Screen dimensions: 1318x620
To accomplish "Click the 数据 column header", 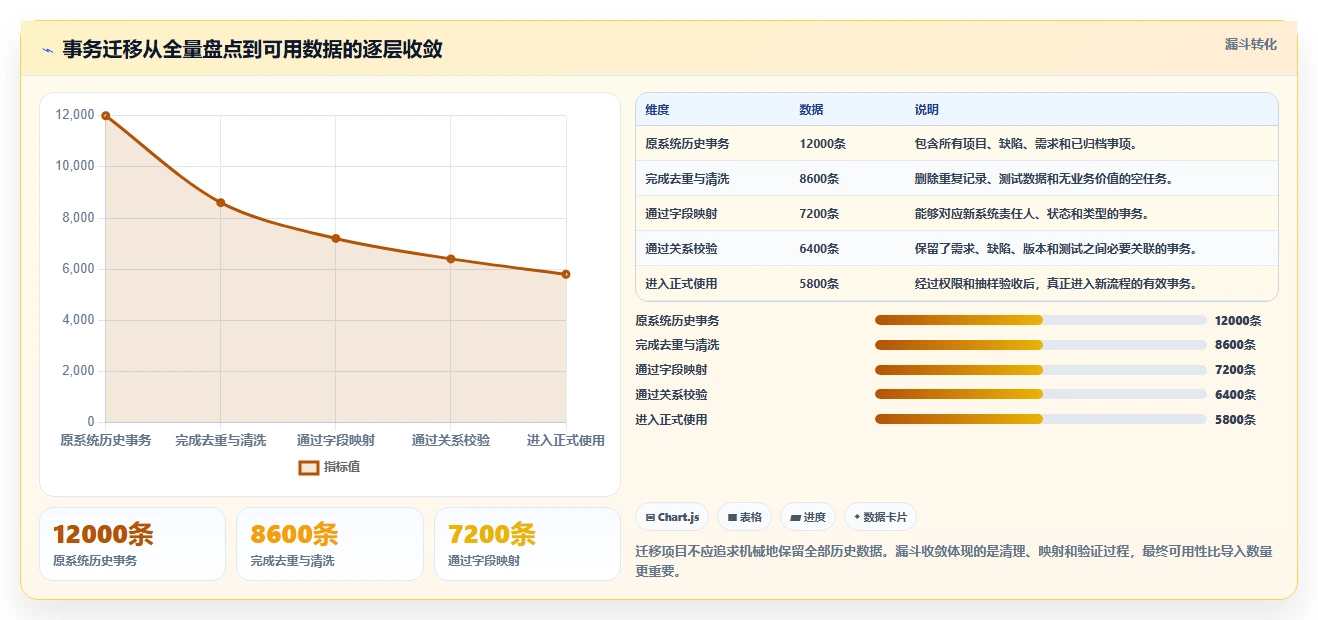I will pyautogui.click(x=812, y=110).
